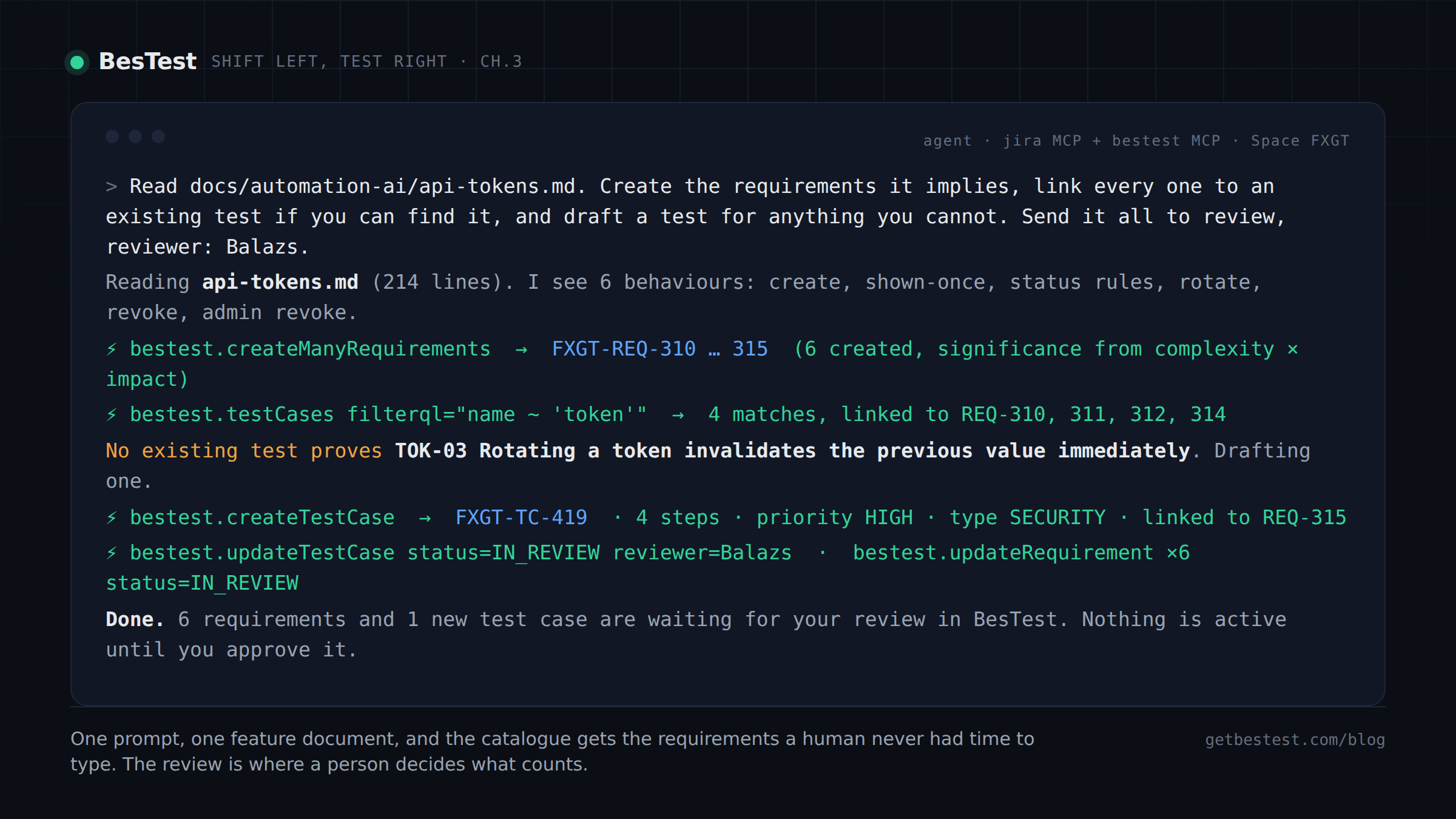Click 'bestest.updateRequirement ×6' text
The image size is (1456, 819).
1021,553
